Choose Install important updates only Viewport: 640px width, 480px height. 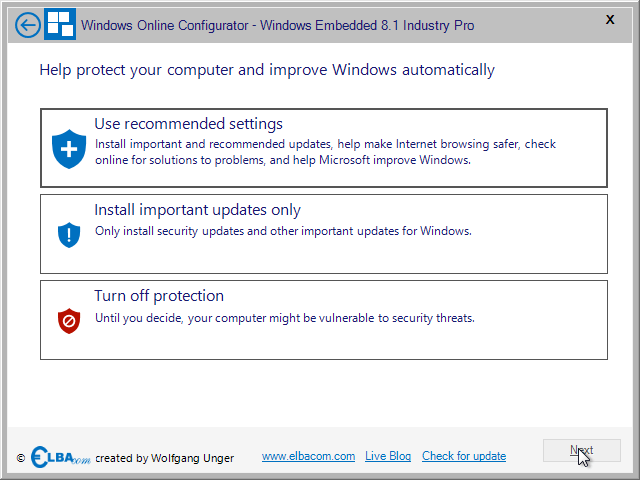tap(324, 234)
